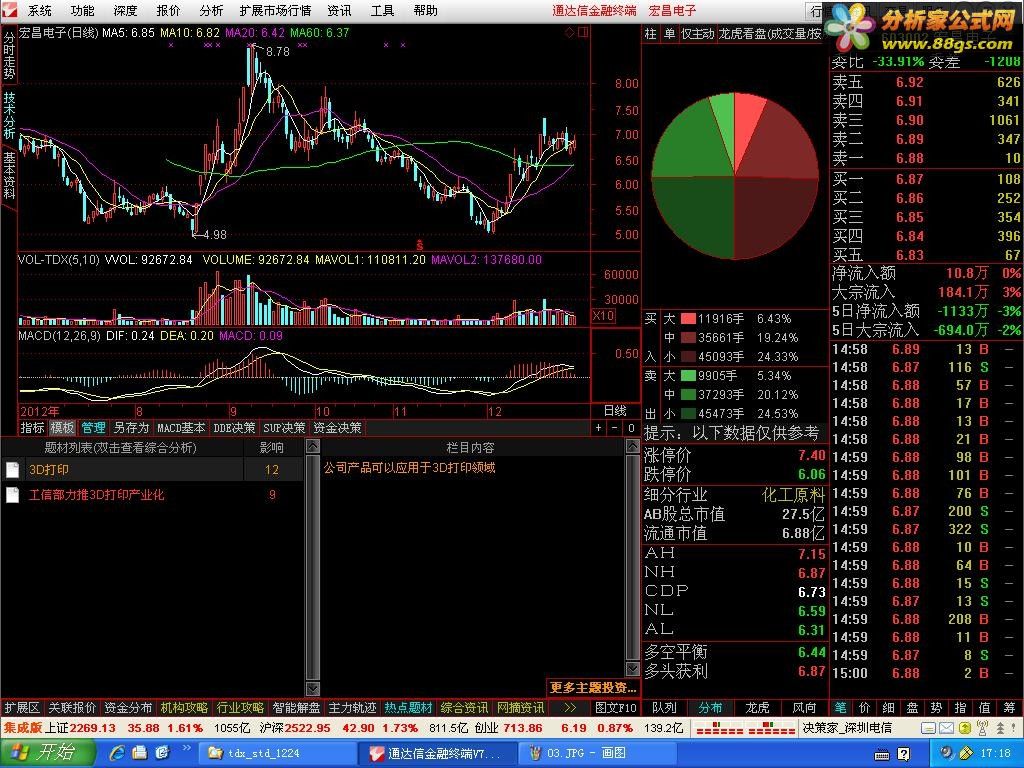Open the 帮助 menu
The image size is (1024, 768).
tap(425, 10)
